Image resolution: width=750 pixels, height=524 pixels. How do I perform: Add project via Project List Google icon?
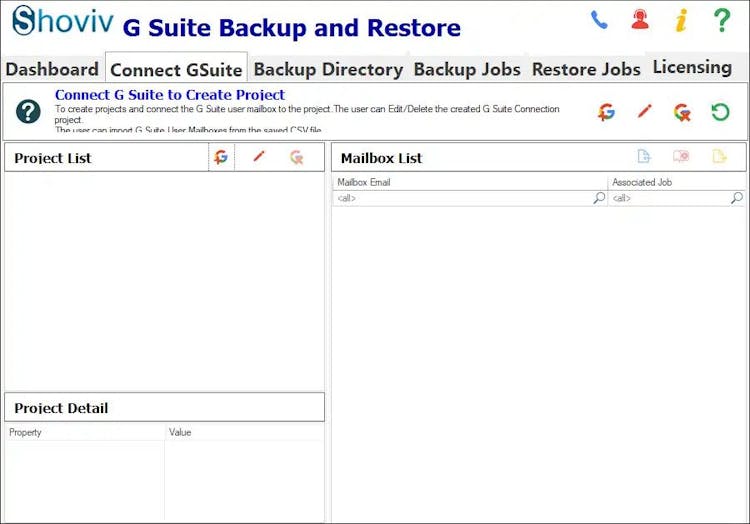point(221,157)
